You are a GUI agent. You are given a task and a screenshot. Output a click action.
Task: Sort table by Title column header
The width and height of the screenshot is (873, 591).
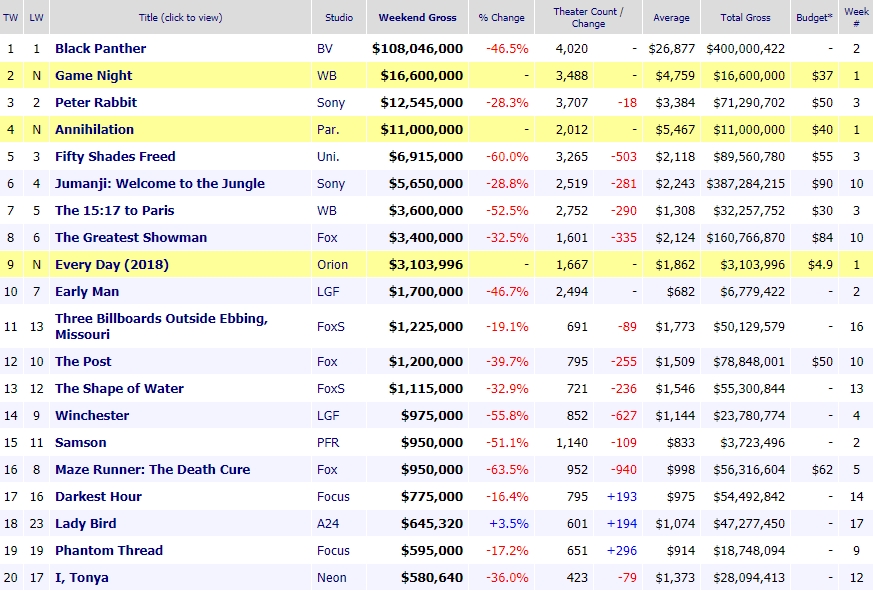[180, 17]
